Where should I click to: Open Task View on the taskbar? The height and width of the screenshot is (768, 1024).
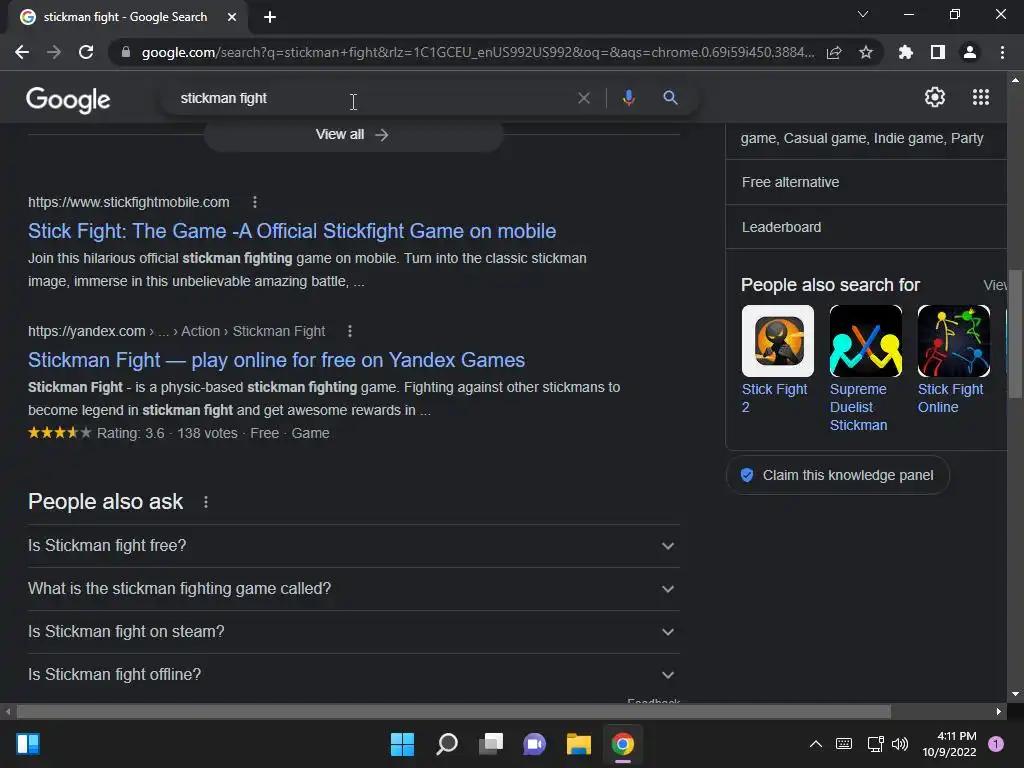[491, 744]
